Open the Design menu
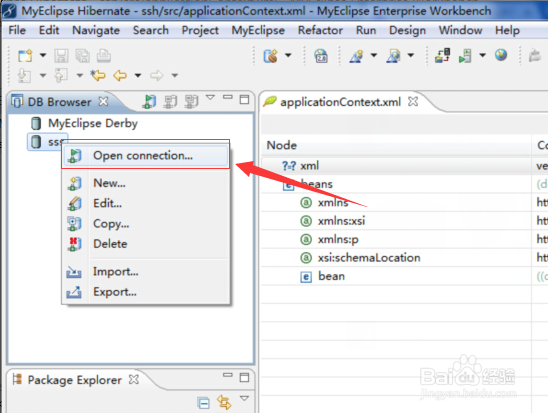The width and height of the screenshot is (548, 413). coord(408,30)
